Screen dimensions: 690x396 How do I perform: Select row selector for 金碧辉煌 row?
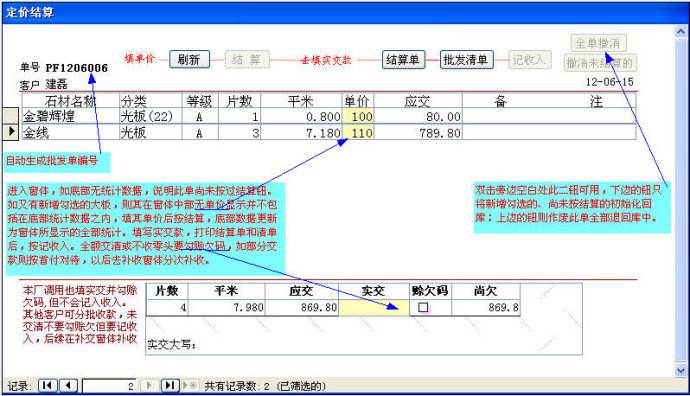[x=11, y=116]
